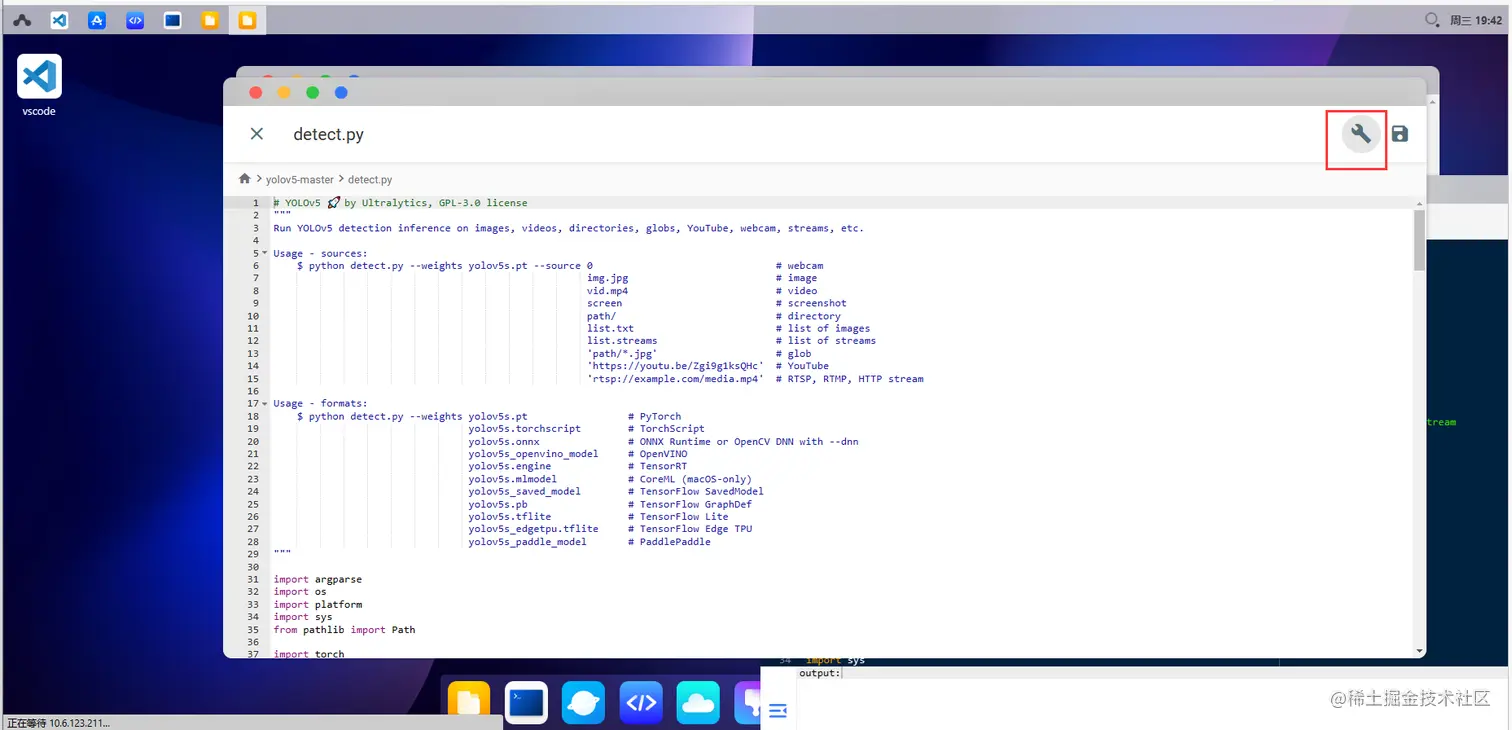
Task: Close the detect.py editor with the X
Action: click(257, 134)
